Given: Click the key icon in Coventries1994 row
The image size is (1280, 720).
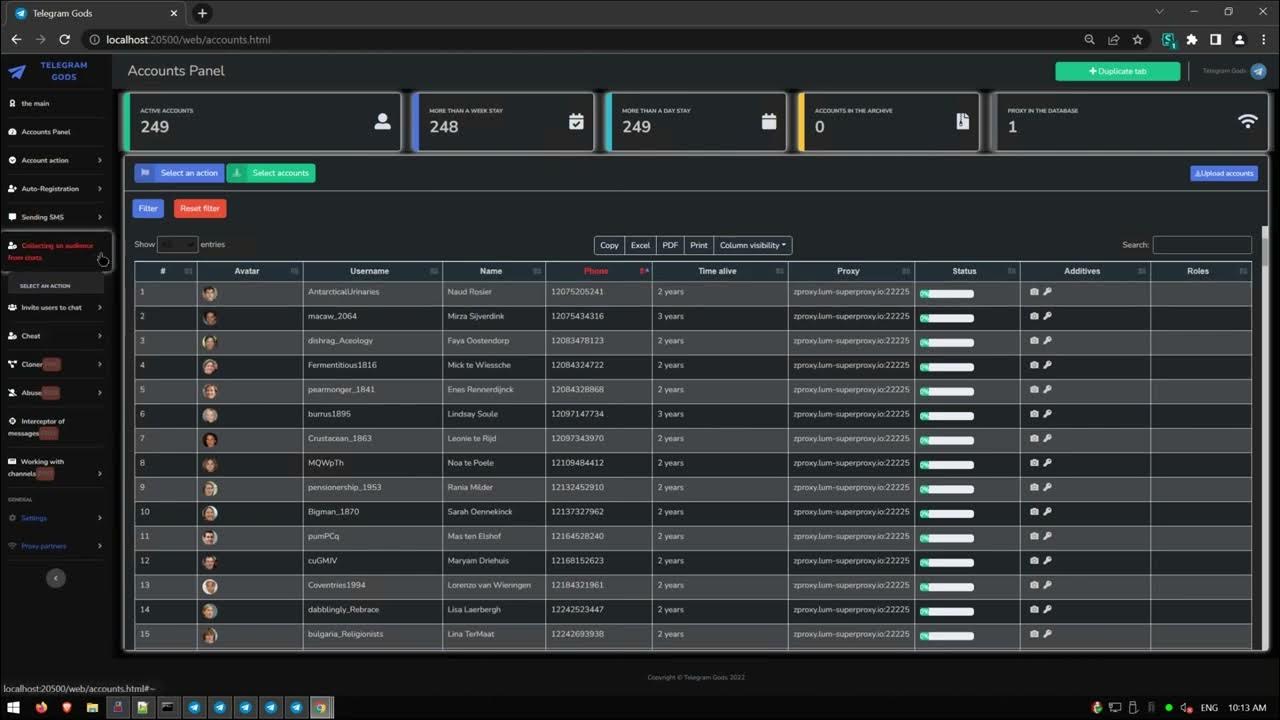Looking at the screenshot, I should point(1048,585).
